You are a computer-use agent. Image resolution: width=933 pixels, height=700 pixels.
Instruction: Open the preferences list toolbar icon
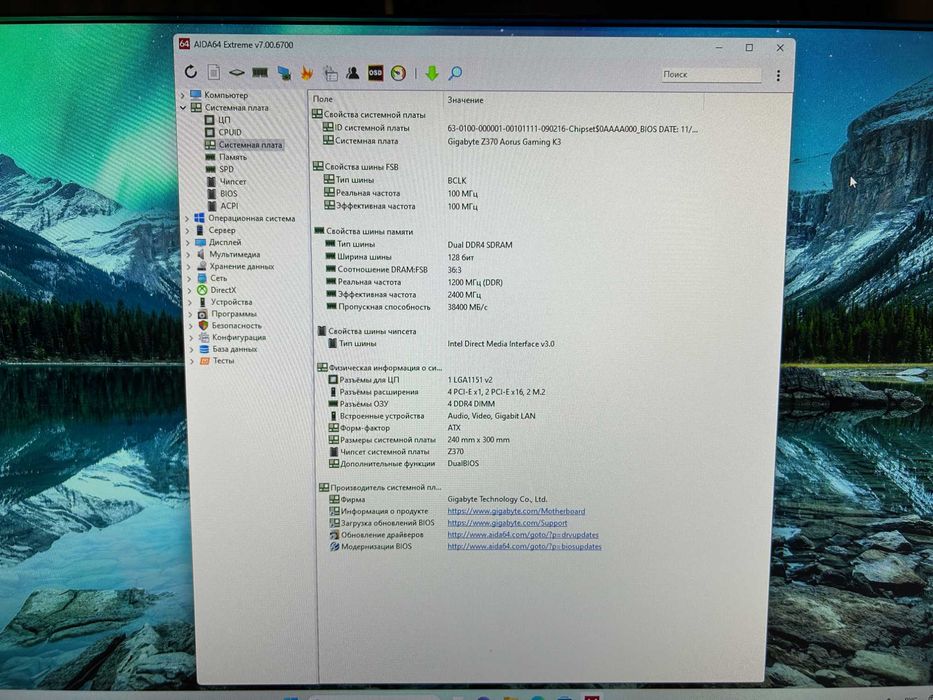point(330,73)
